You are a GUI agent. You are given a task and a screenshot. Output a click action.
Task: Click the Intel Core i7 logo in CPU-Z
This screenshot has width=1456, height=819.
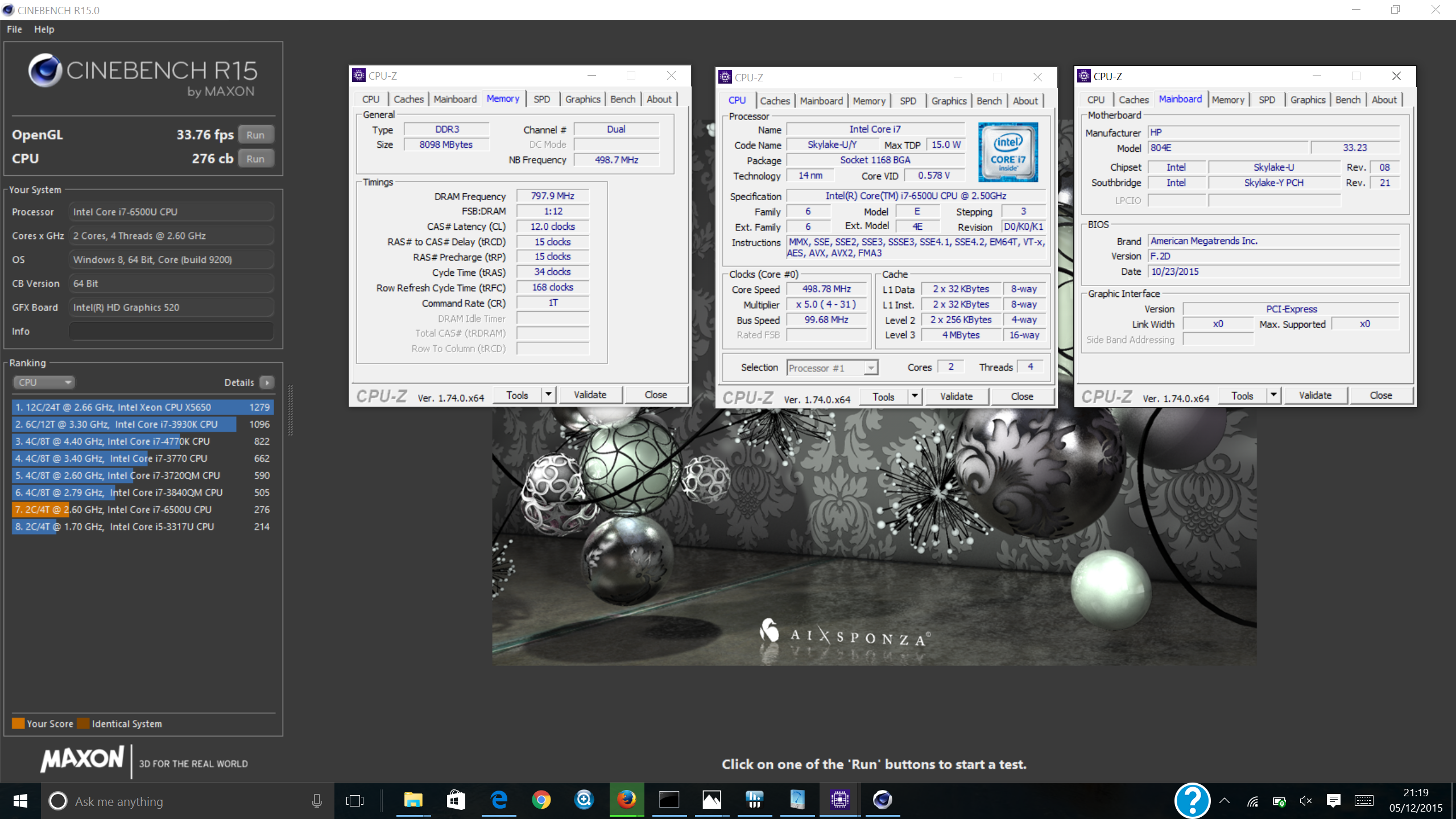pos(1008,152)
